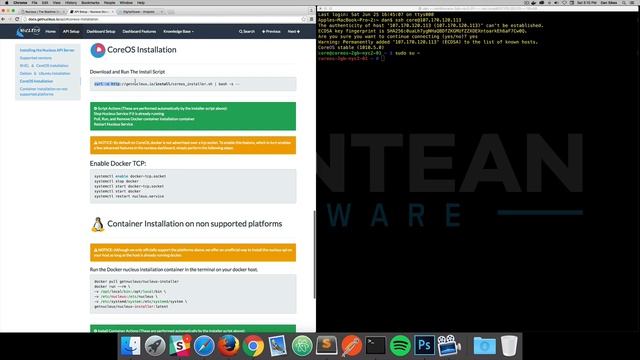Open Sublime Text from the Dock
This screenshot has width=640, height=360.
point(327,346)
